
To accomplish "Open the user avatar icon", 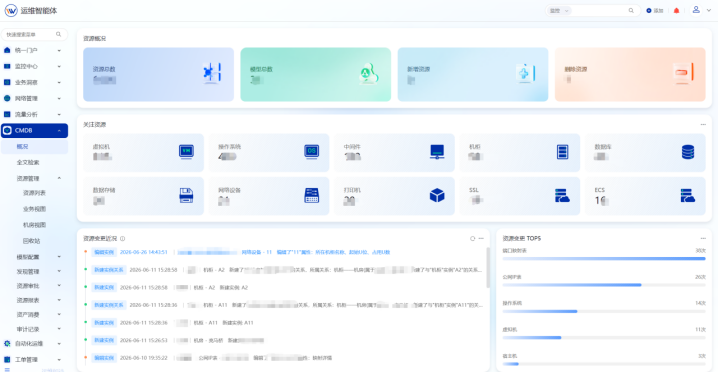I will [696, 10].
